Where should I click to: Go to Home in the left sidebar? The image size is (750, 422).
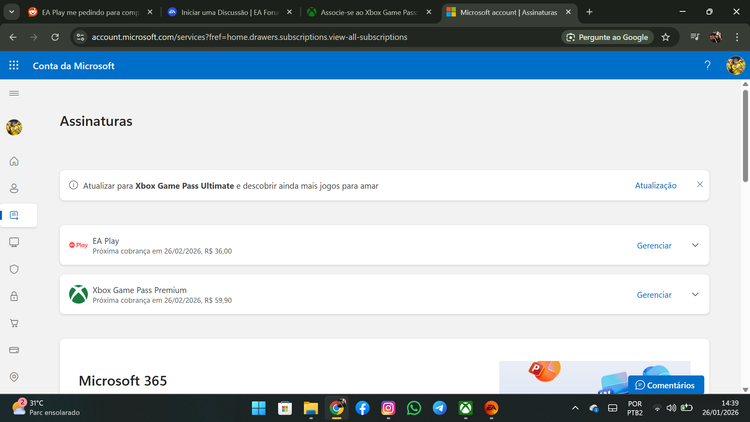[x=14, y=161]
